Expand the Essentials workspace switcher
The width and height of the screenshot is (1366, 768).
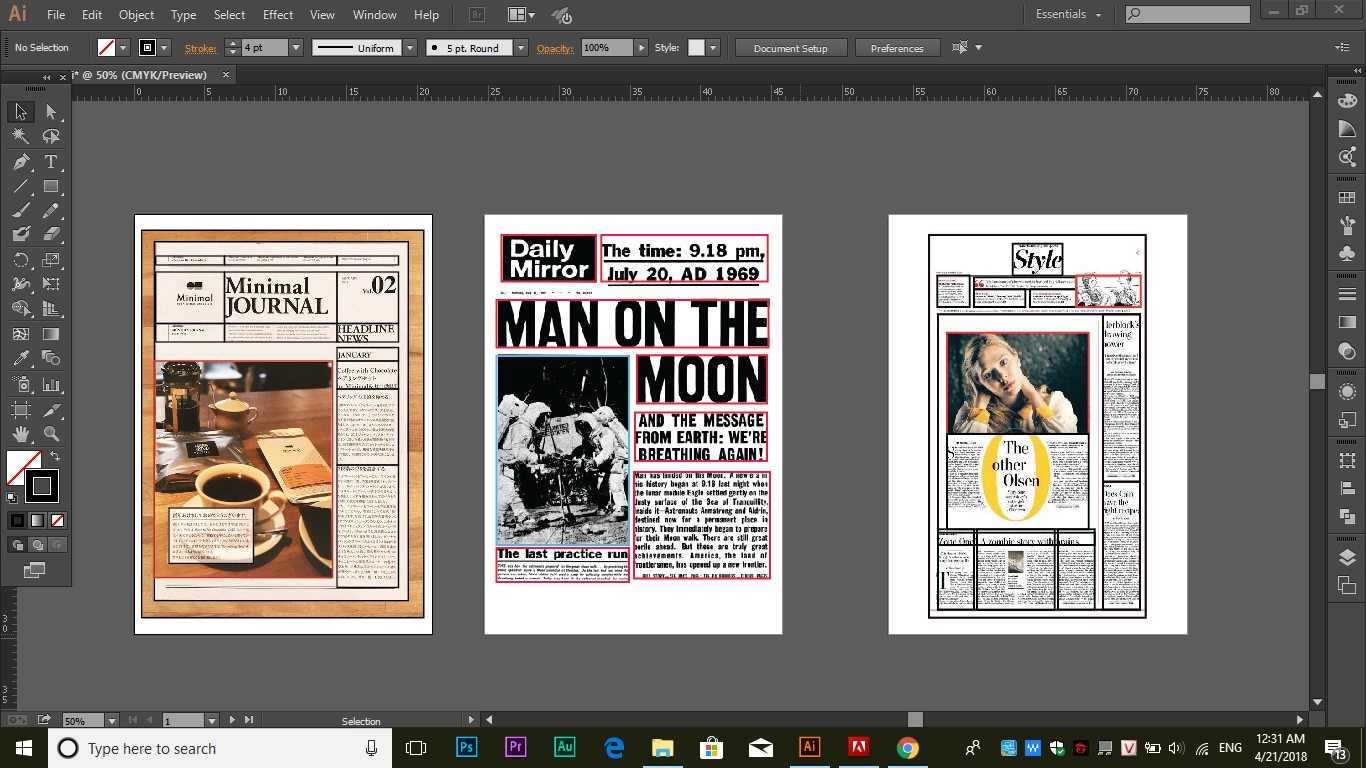pyautogui.click(x=1068, y=14)
